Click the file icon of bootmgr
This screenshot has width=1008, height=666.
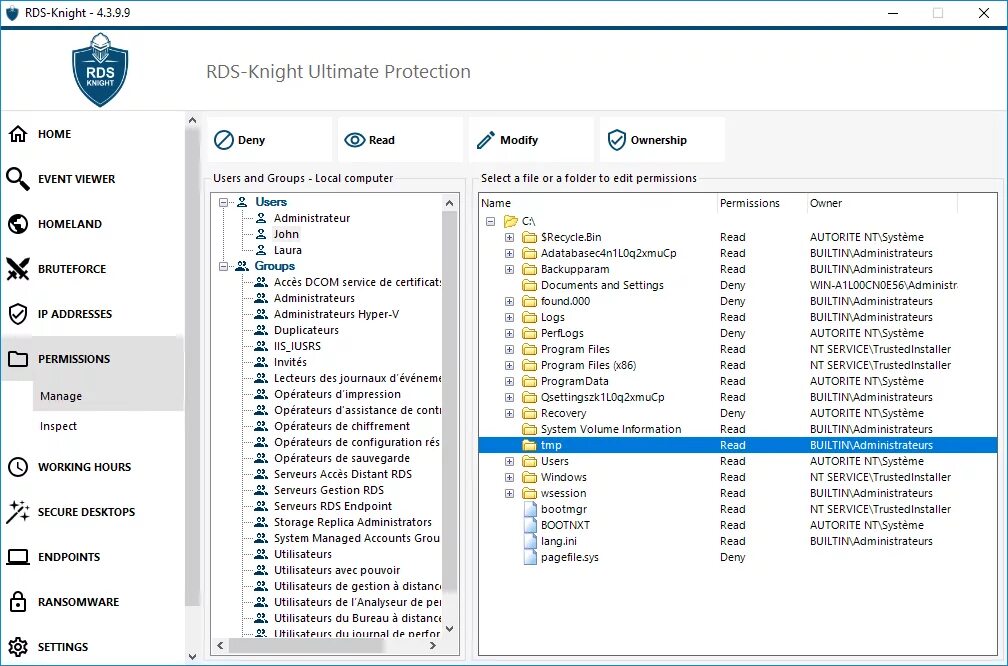530,509
